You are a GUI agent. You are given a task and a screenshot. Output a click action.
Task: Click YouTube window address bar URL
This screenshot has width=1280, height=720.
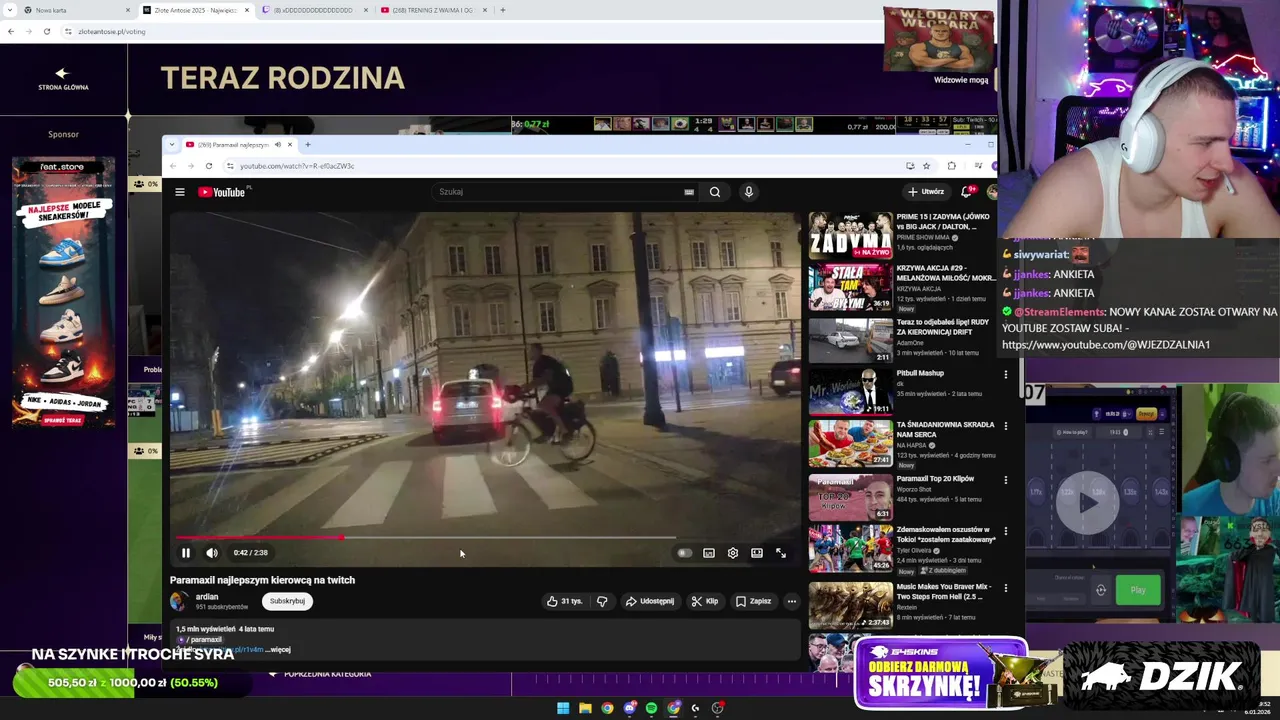(297, 166)
